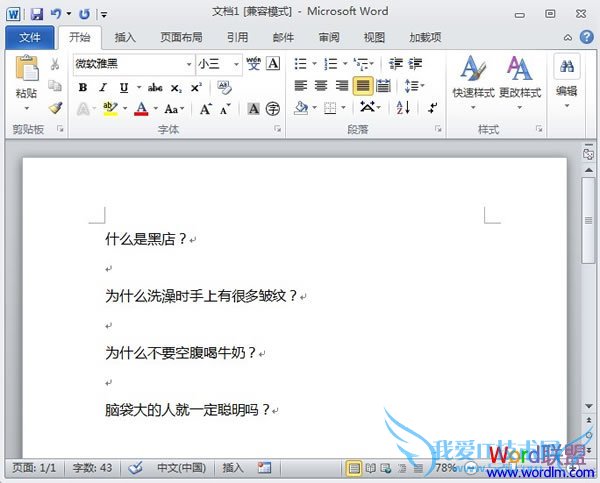The image size is (600, 483).
Task: Click the Save icon in quick access toolbar
Action: tap(37, 14)
